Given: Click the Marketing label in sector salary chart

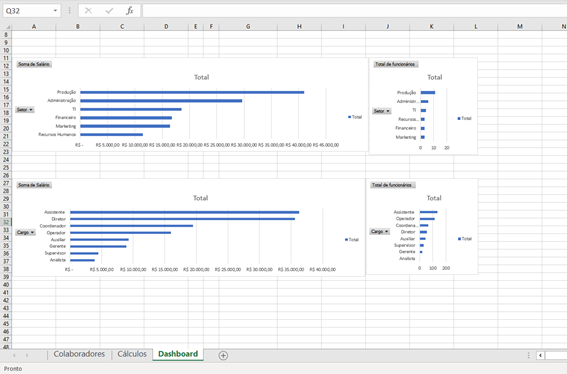Looking at the screenshot, I should pyautogui.click(x=66, y=126).
